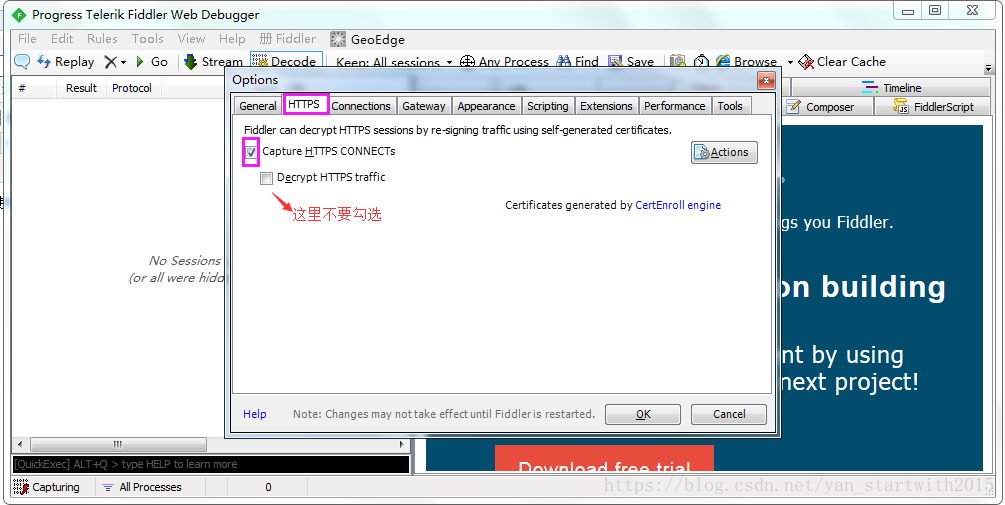Click the camera screenshot icon
The height and width of the screenshot is (505, 1005).
(677, 62)
